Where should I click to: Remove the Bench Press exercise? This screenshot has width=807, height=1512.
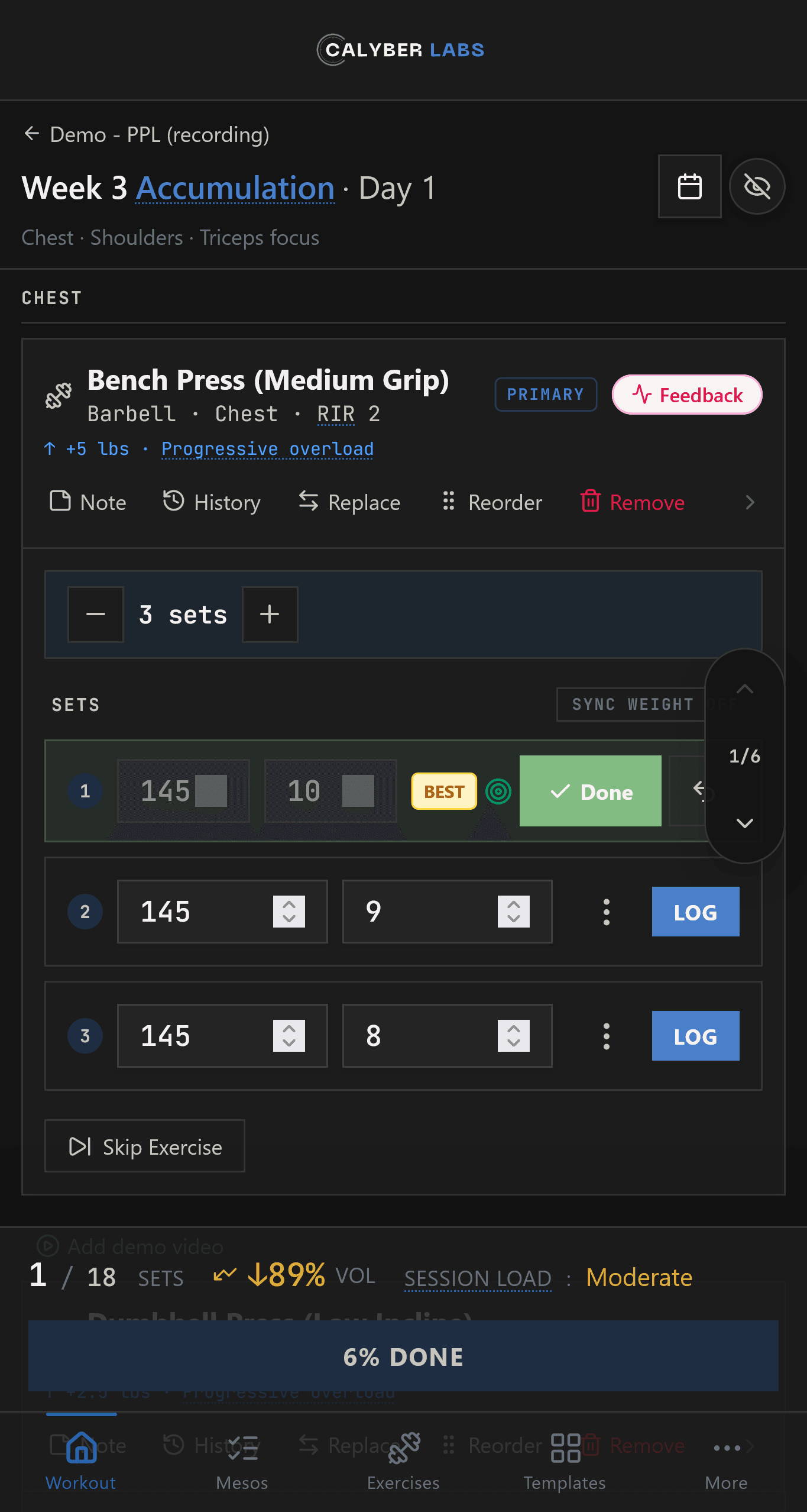pos(633,502)
